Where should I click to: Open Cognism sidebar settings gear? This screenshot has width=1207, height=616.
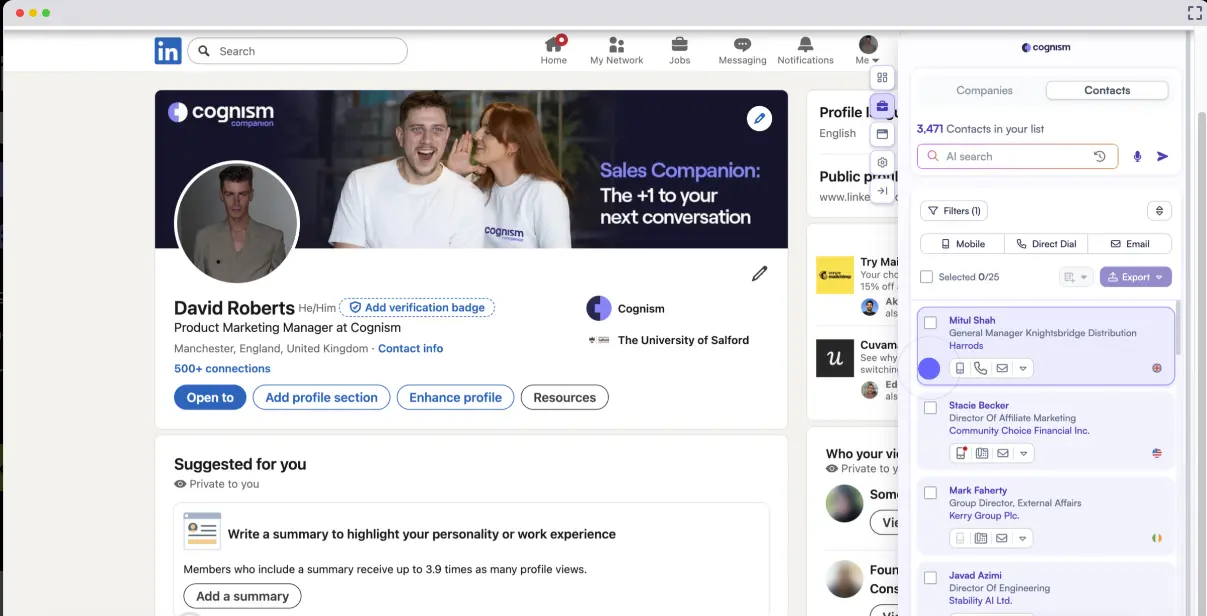pos(882,162)
